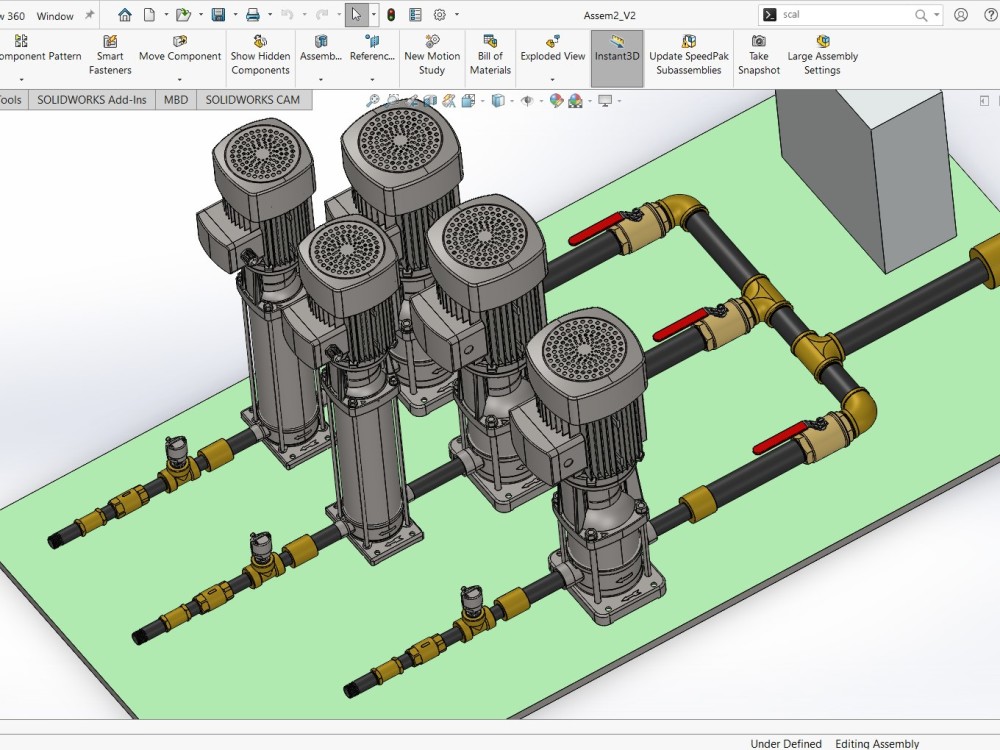Image resolution: width=1000 pixels, height=750 pixels.
Task: Click Zoom to Fit in the heads-up toolbar
Action: (372, 100)
